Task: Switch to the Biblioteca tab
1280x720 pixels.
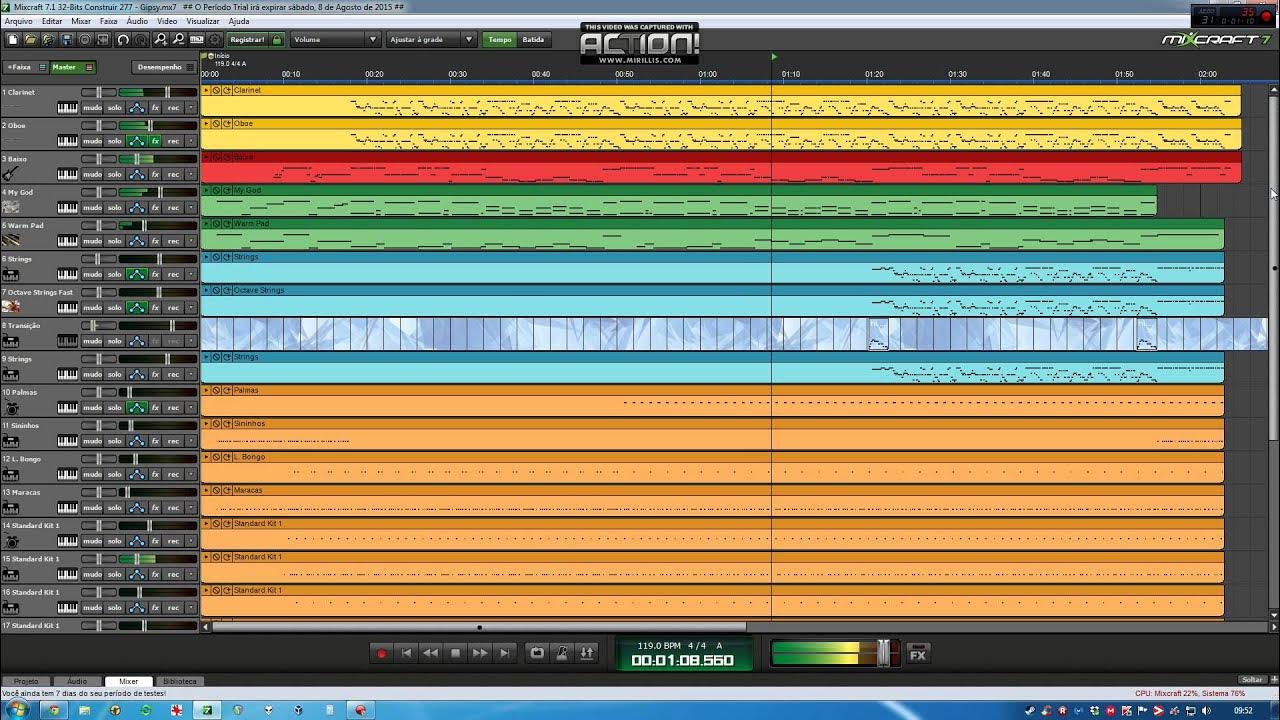Action: [x=180, y=681]
